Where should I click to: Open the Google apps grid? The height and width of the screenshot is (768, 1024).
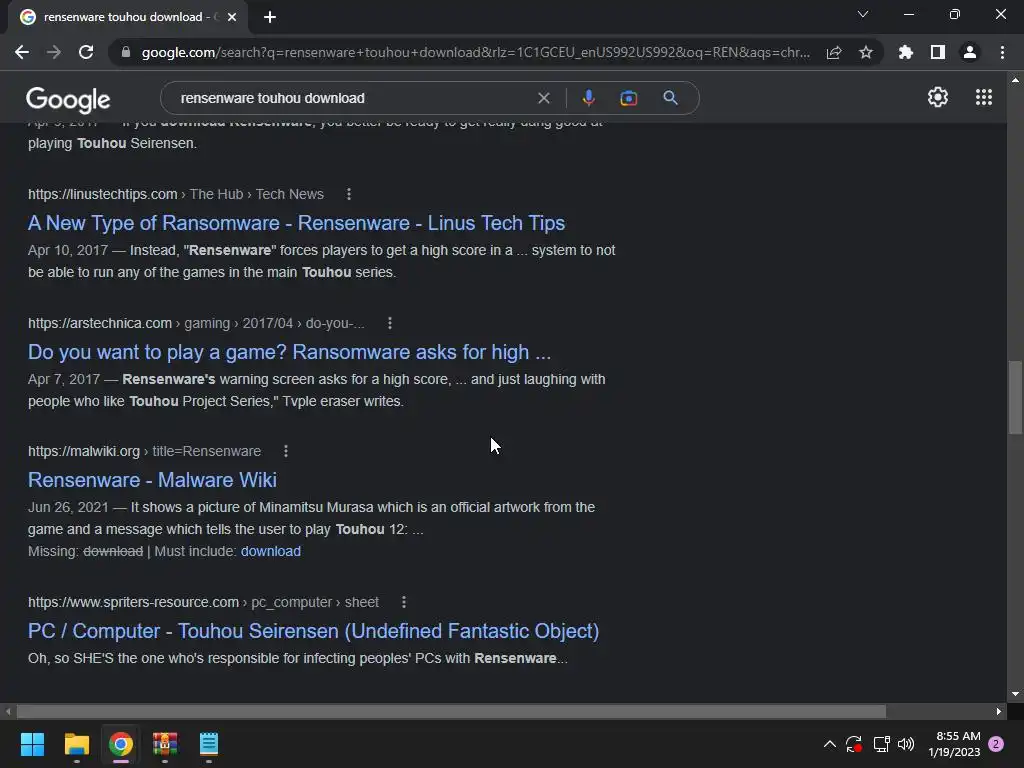pyautogui.click(x=984, y=97)
